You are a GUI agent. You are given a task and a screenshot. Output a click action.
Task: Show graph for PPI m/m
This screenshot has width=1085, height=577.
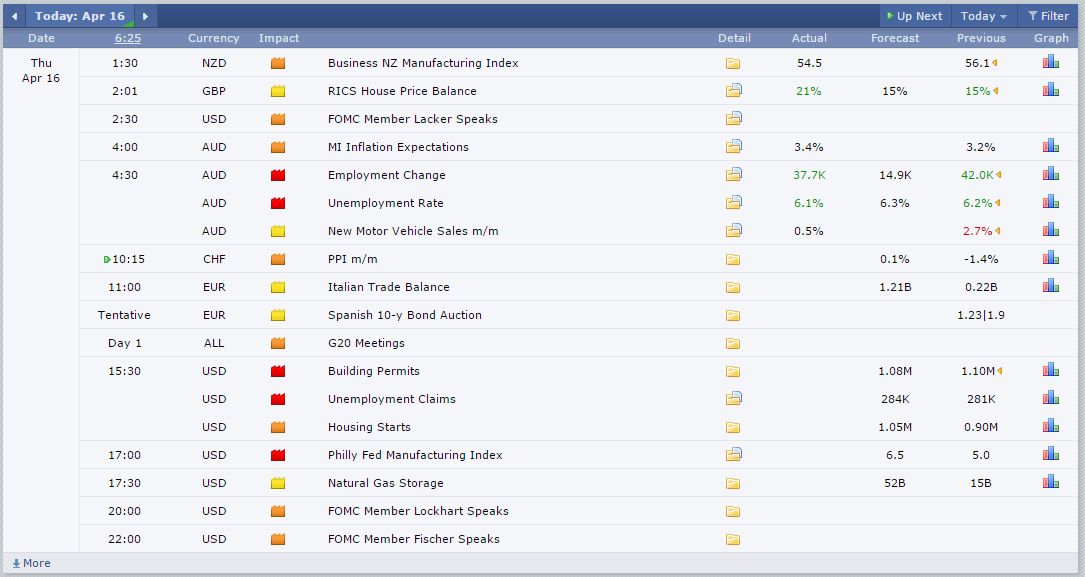(x=1050, y=258)
